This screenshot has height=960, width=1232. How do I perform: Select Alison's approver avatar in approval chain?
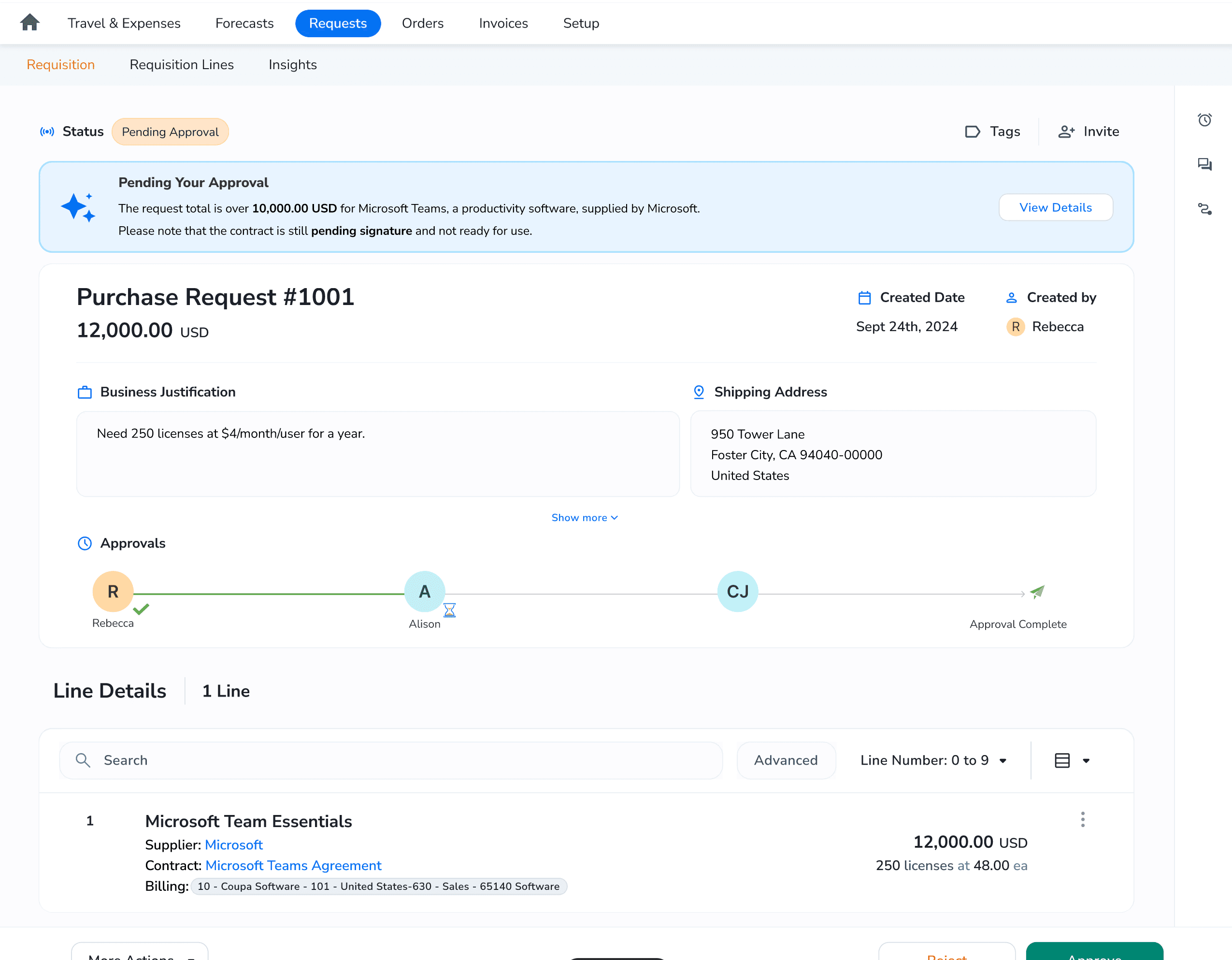[x=425, y=592]
